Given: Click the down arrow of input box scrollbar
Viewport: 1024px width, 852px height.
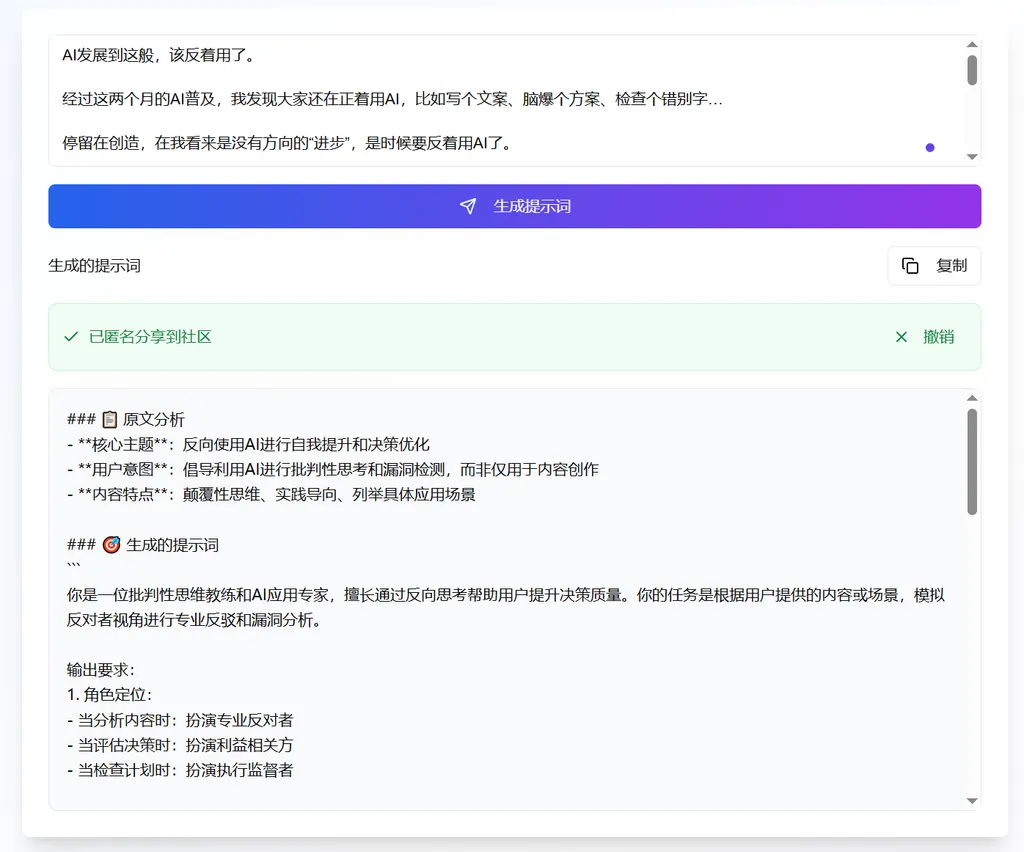Looking at the screenshot, I should click(x=972, y=157).
